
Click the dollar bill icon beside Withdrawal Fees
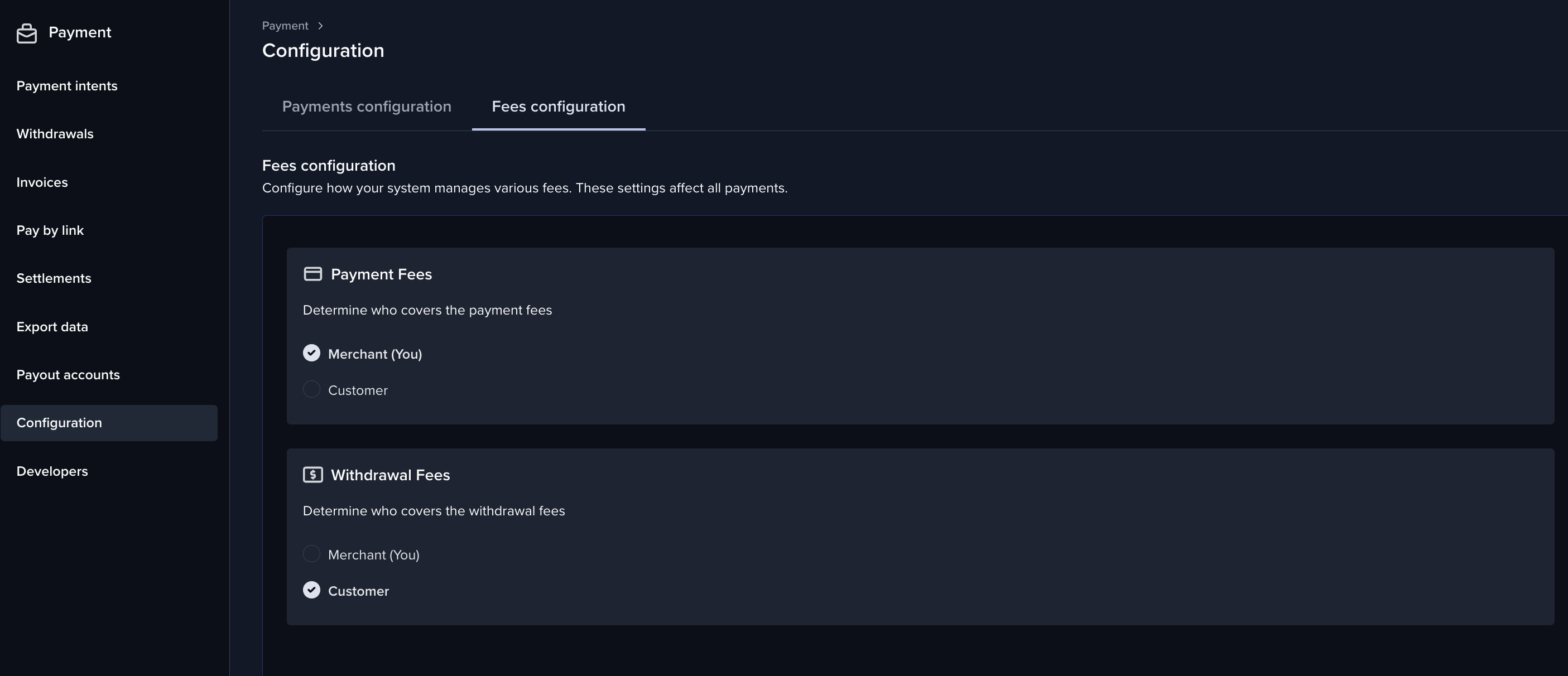pos(312,475)
